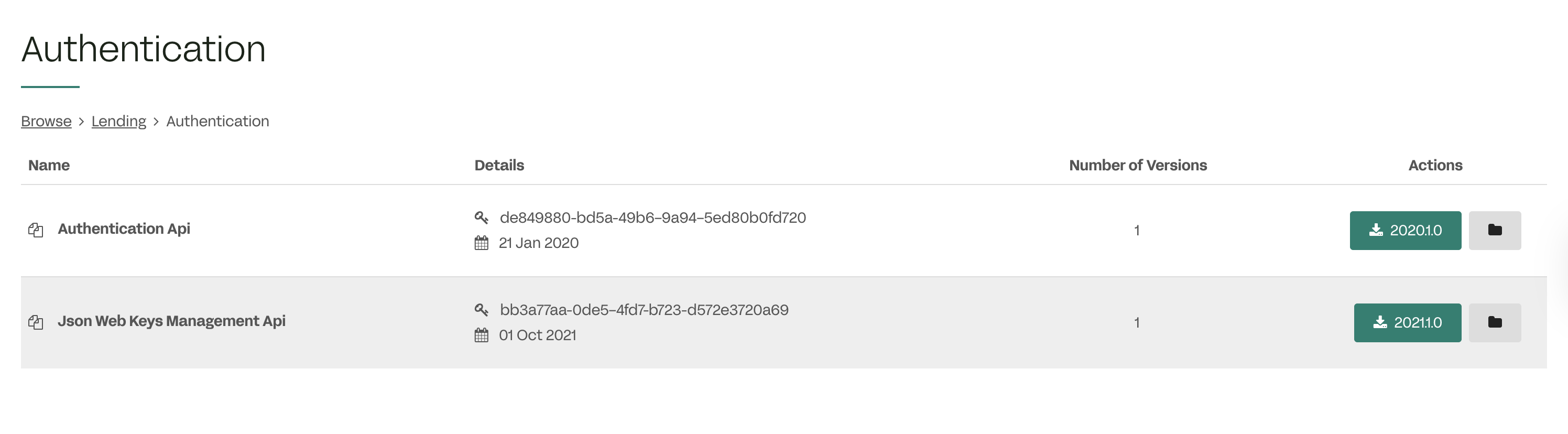Viewport: 1568px width, 434px height.
Task: Navigate to the Browse breadcrumb link
Action: 46,121
